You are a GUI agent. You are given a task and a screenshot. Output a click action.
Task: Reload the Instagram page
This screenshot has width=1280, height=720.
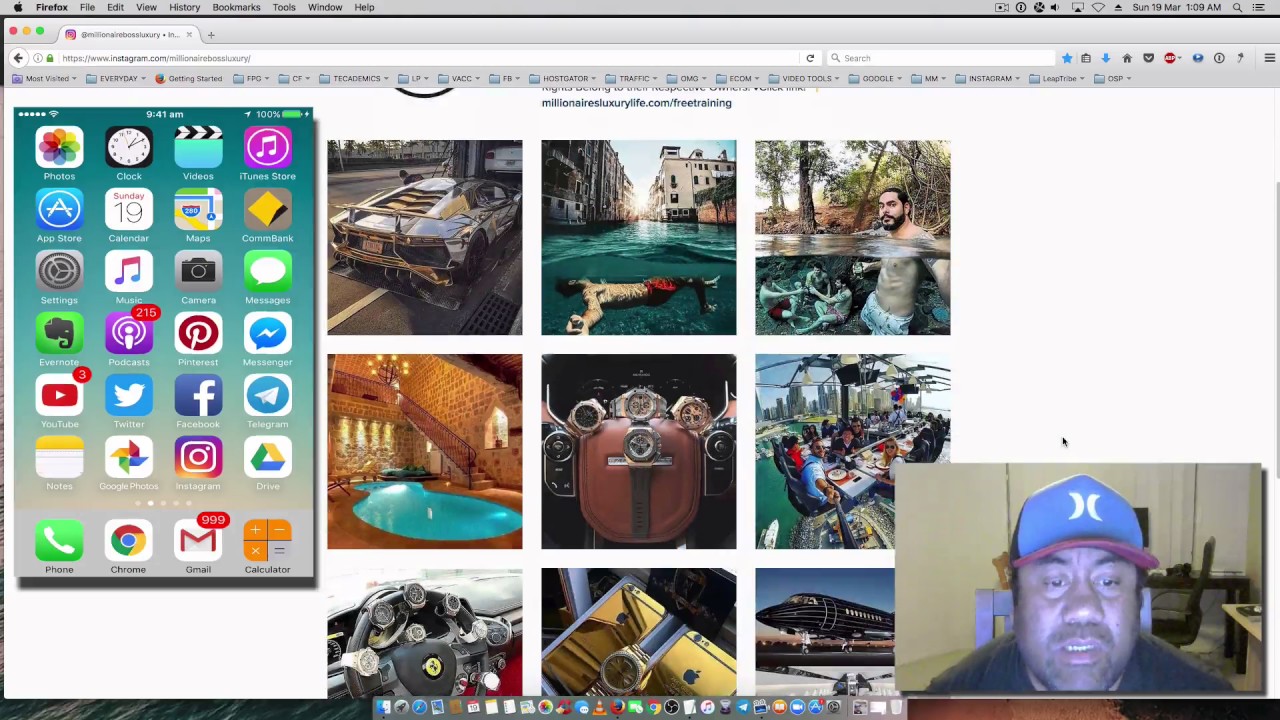click(x=810, y=58)
